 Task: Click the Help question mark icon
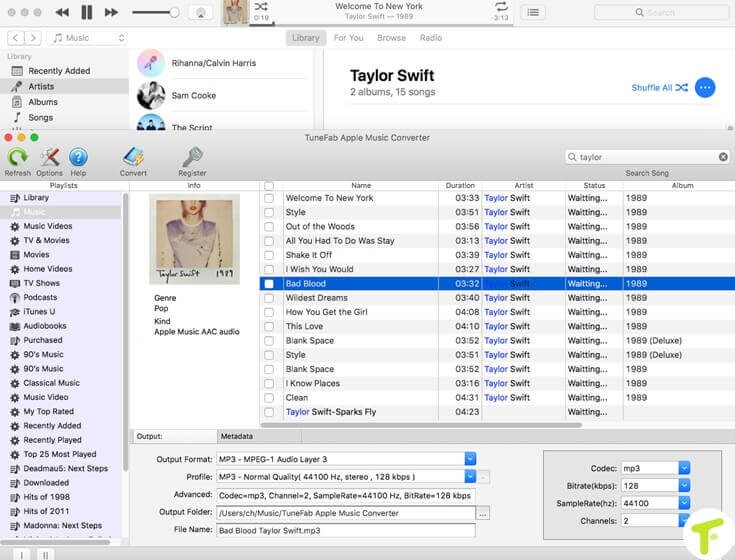click(x=78, y=157)
